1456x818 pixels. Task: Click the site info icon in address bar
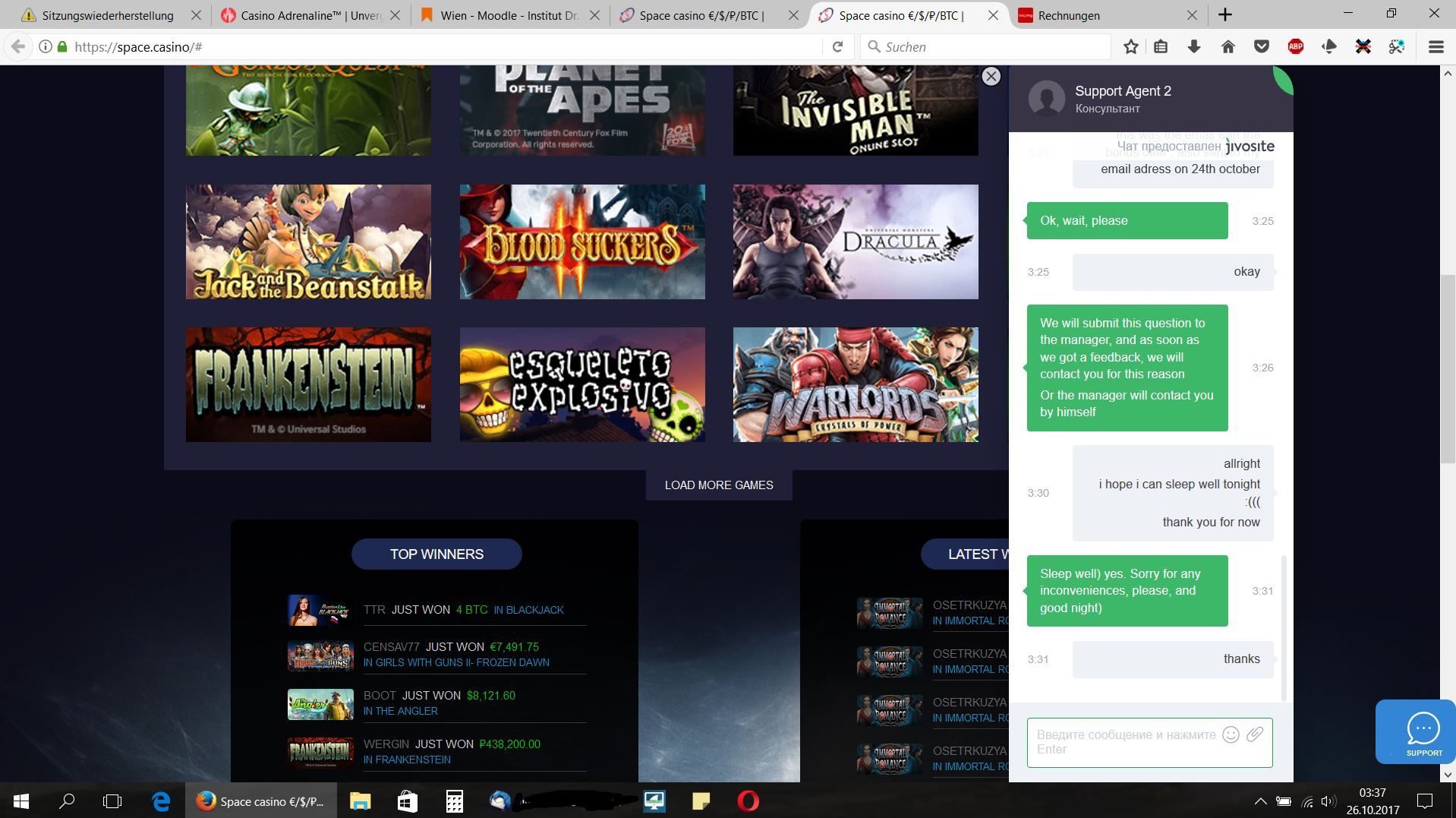46,47
